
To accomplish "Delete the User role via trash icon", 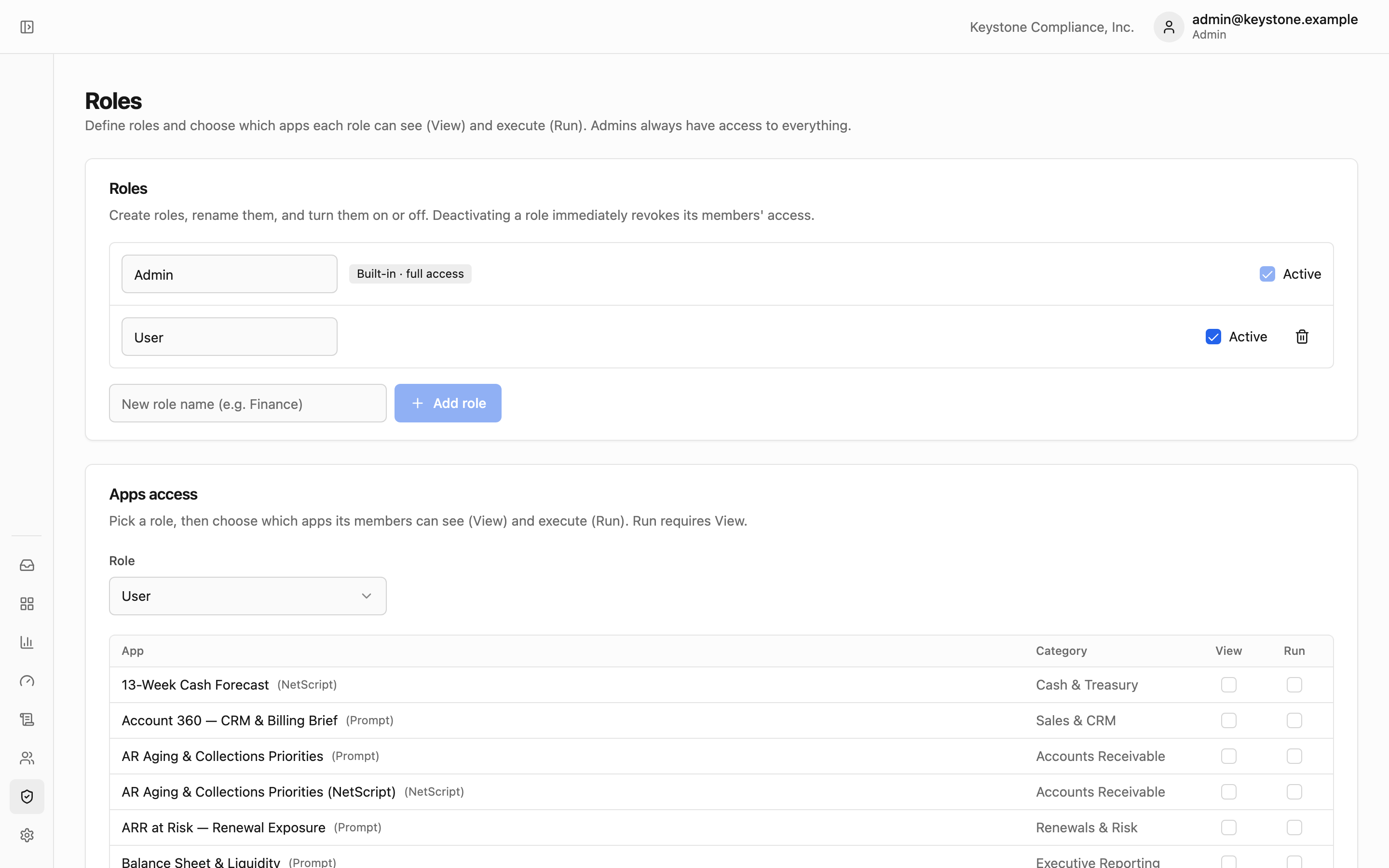I will pyautogui.click(x=1302, y=337).
